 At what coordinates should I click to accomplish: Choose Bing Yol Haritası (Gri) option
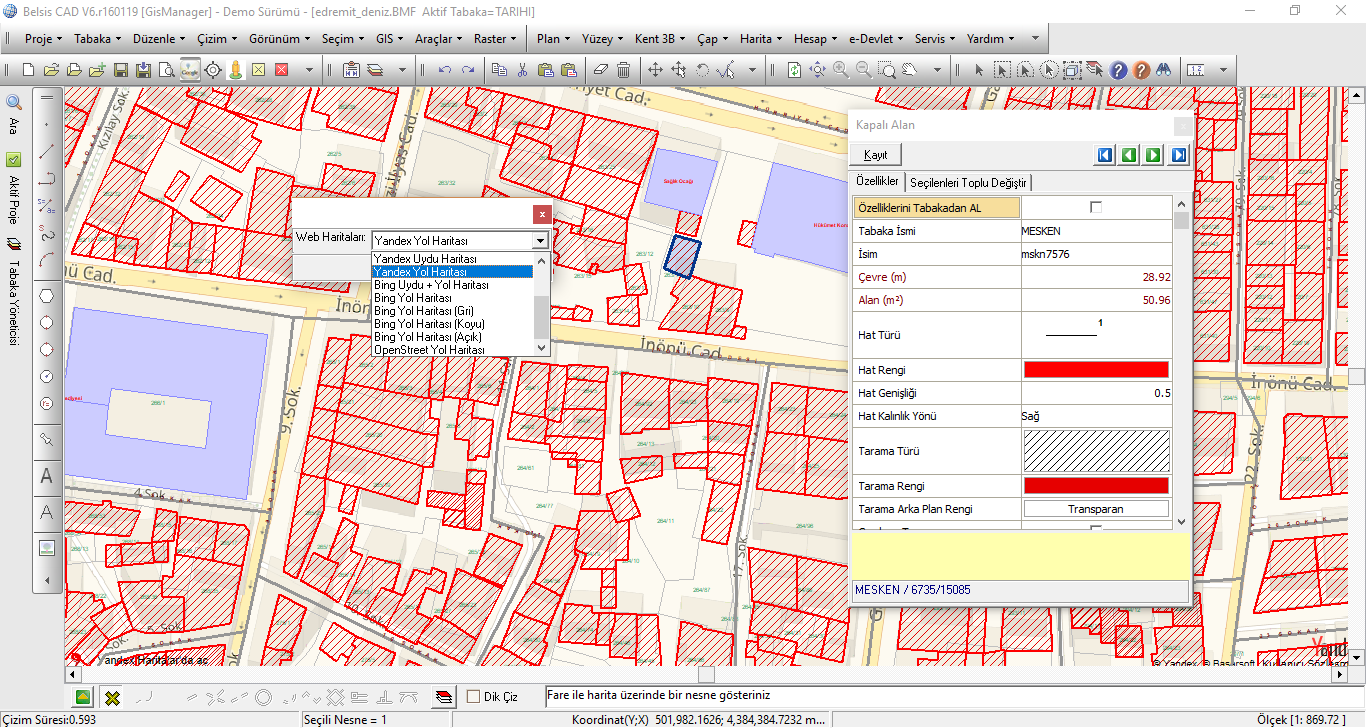[453, 310]
